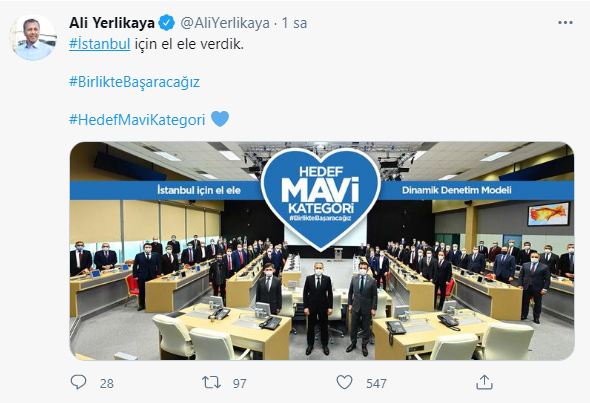Open the '1 sa' timestamp link
Screen dimensions: 590x403
[294, 23]
